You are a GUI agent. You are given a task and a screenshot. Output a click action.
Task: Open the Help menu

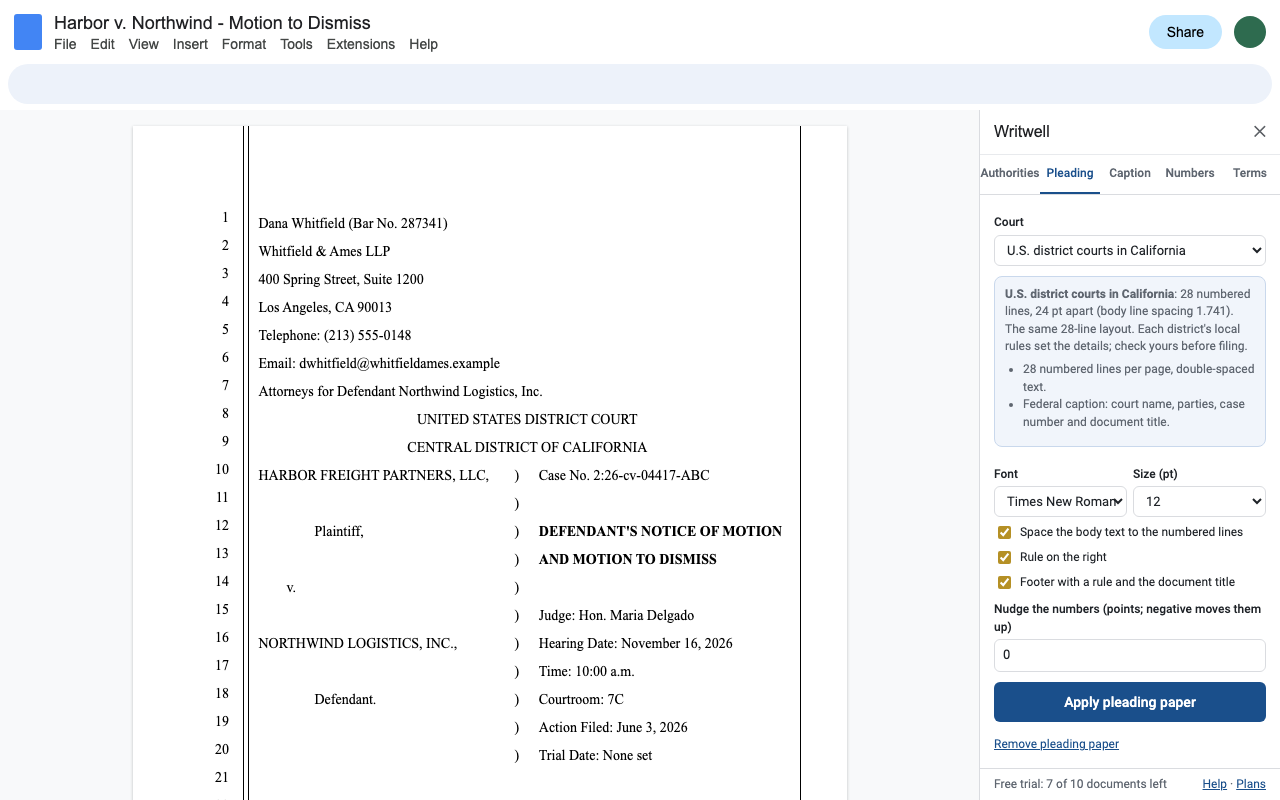point(423,44)
